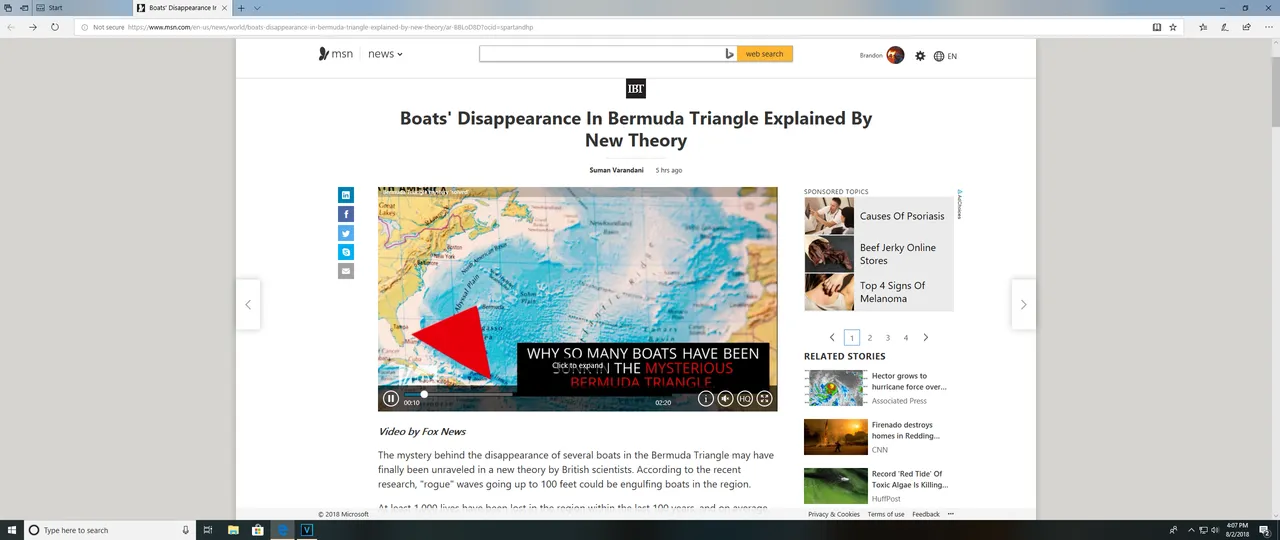Expand the news section dropdown

385,54
